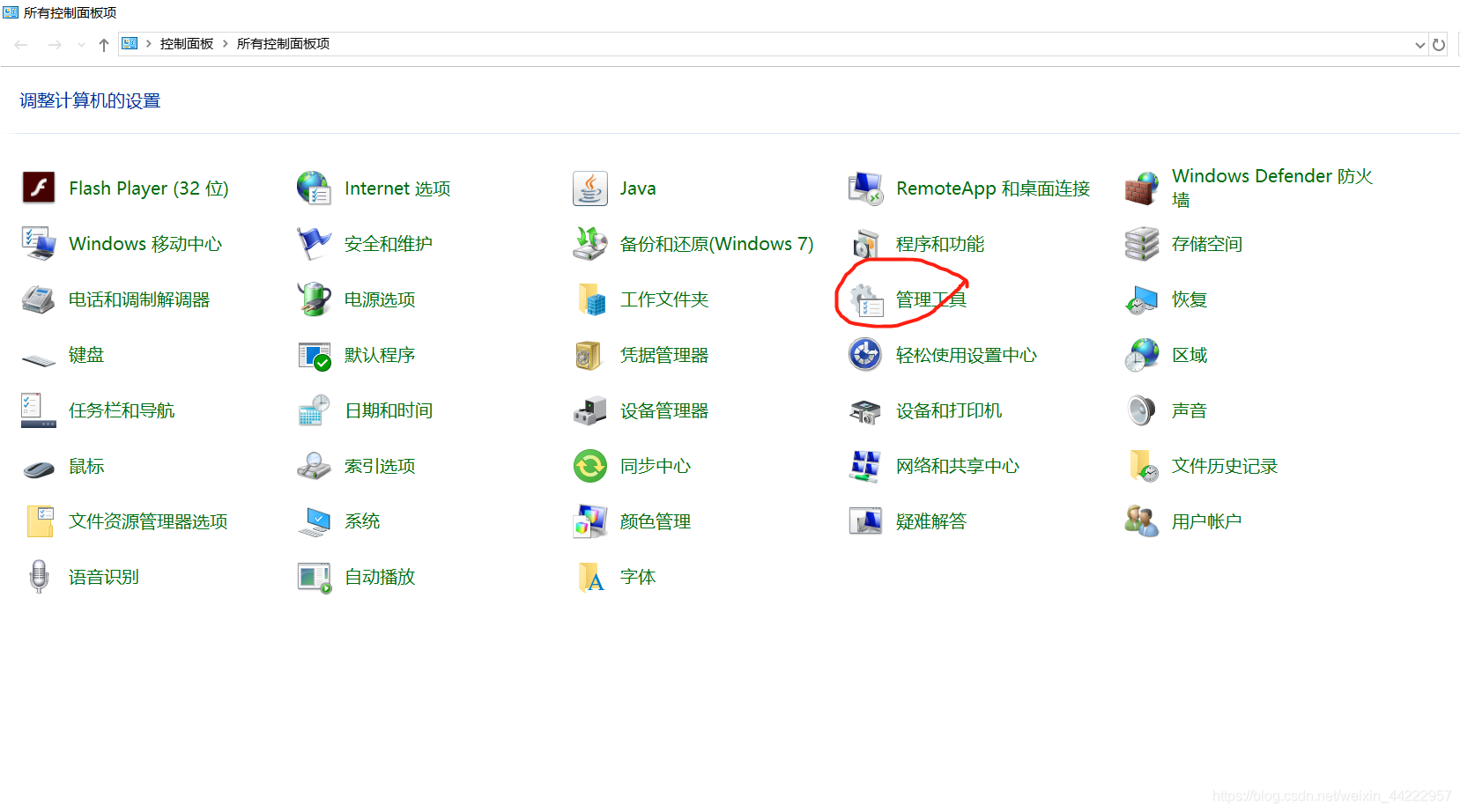
Task: Click 控制面板 in the address breadcrumb
Action: pyautogui.click(x=187, y=44)
